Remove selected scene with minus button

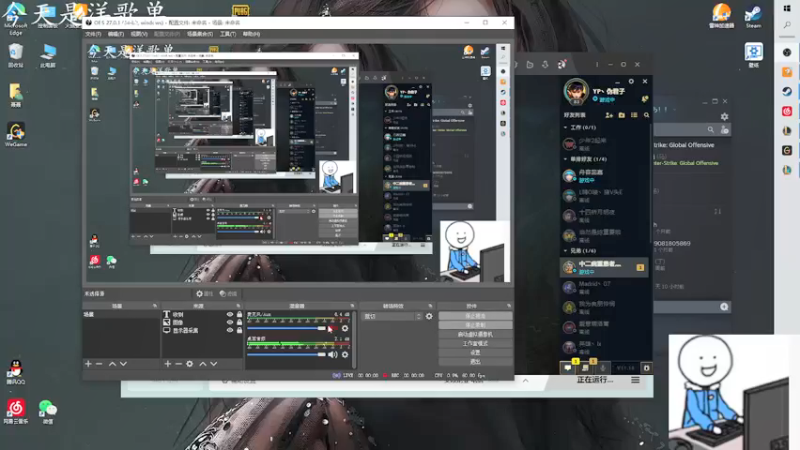[x=99, y=364]
